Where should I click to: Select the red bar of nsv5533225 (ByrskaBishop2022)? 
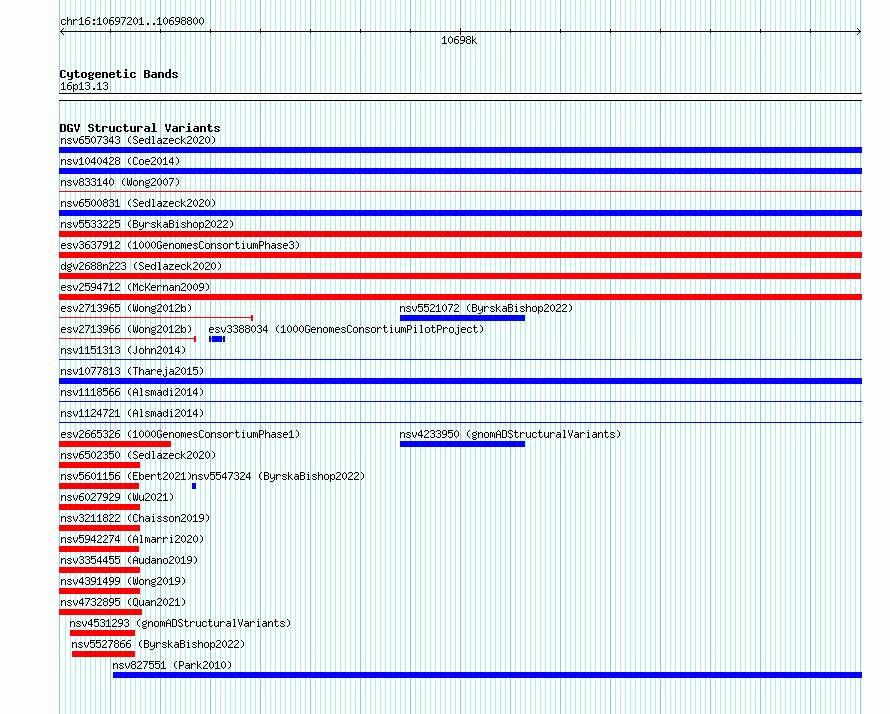click(x=460, y=234)
